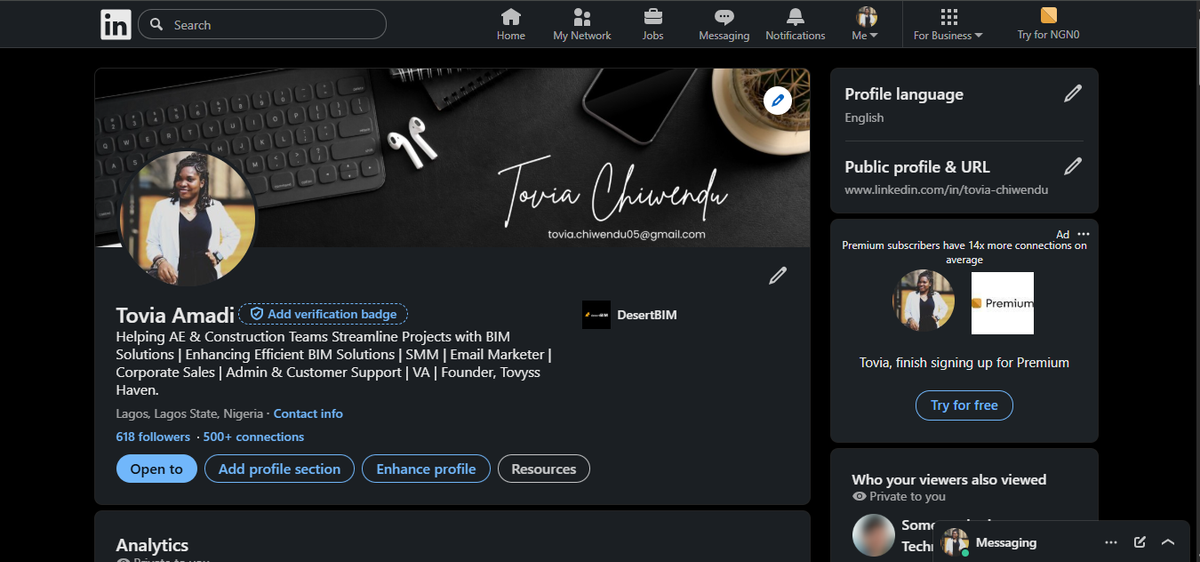This screenshot has height=562, width=1200.
Task: Edit Public profile & URL pencil icon
Action: [1073, 166]
